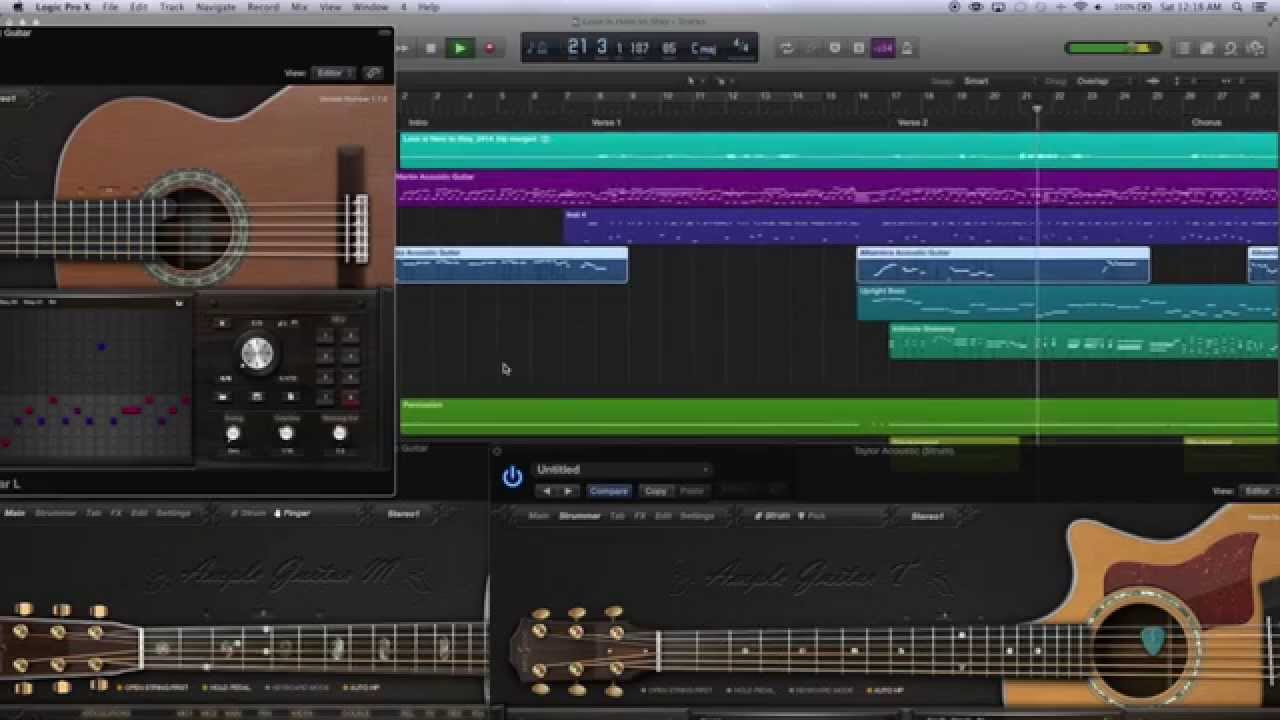Switch to Main tab in Ample Guitar M
This screenshot has width=1280, height=720.
(x=14, y=513)
